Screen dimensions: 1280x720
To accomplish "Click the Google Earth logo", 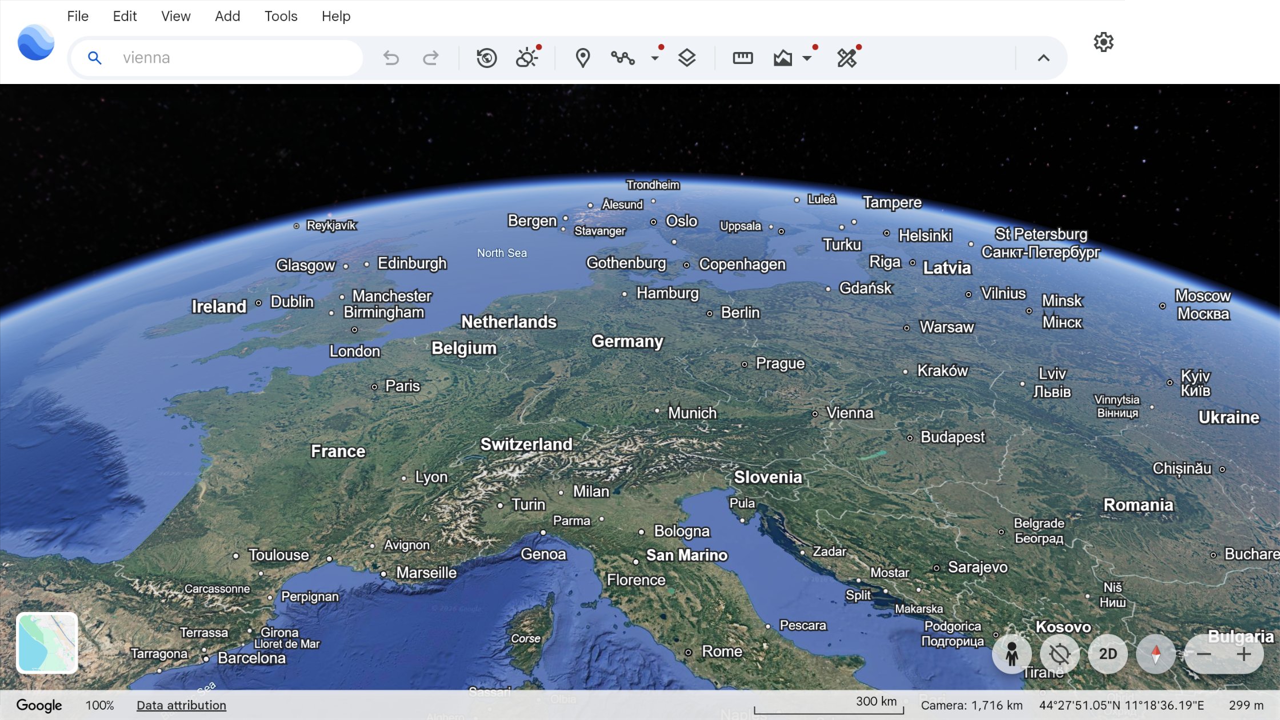I will (36, 43).
